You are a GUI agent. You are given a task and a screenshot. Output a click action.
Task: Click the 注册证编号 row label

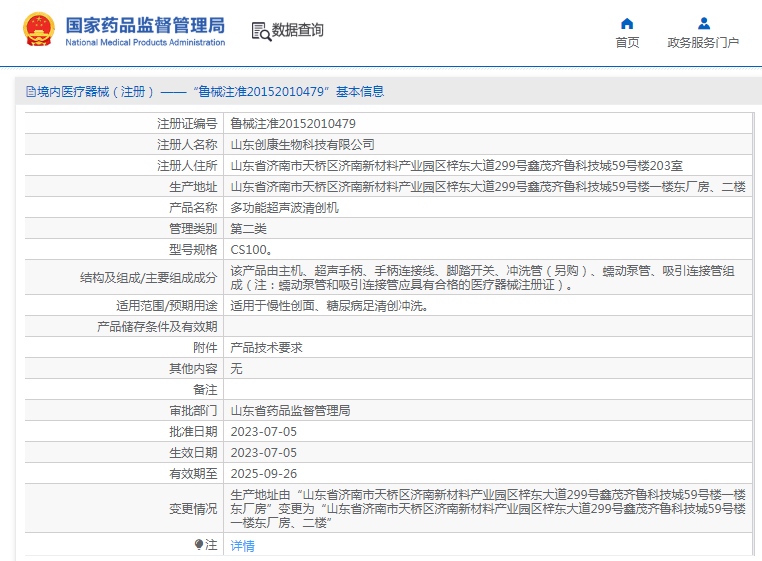[x=187, y=123]
